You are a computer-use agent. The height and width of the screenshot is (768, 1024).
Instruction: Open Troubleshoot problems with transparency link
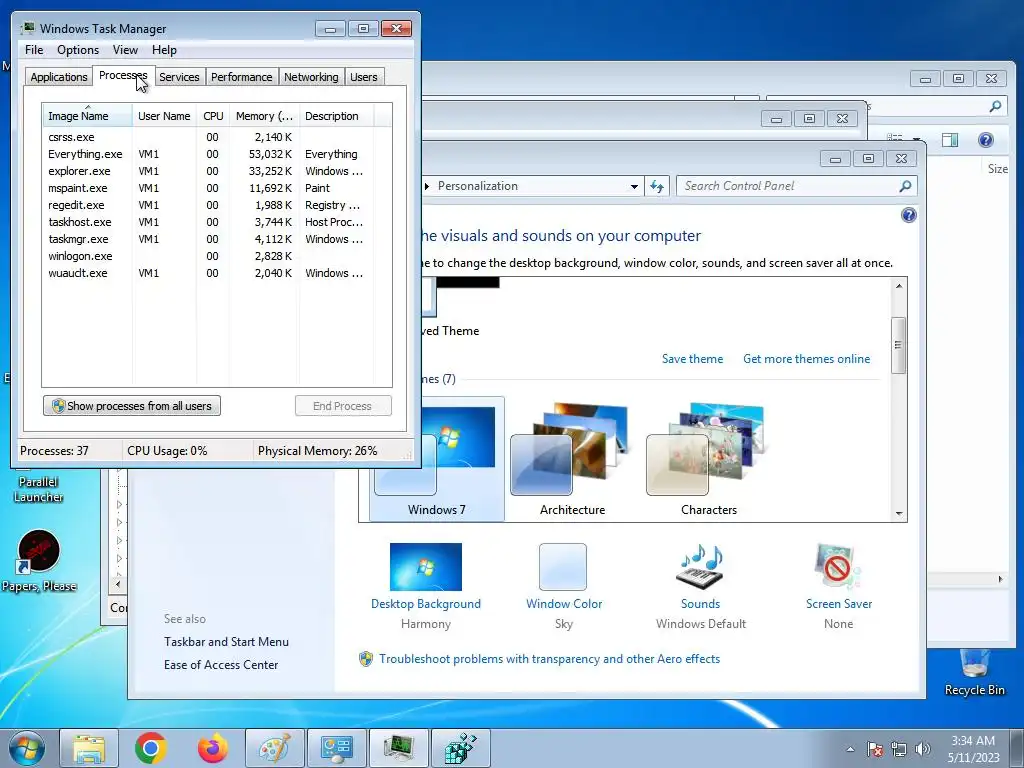click(549, 659)
